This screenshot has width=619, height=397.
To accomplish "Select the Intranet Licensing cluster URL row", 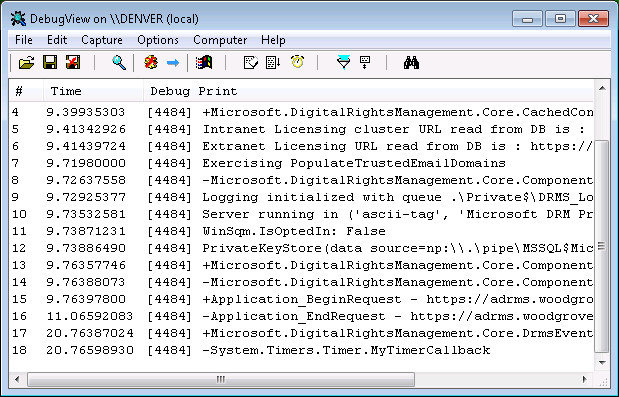I will click(x=301, y=129).
